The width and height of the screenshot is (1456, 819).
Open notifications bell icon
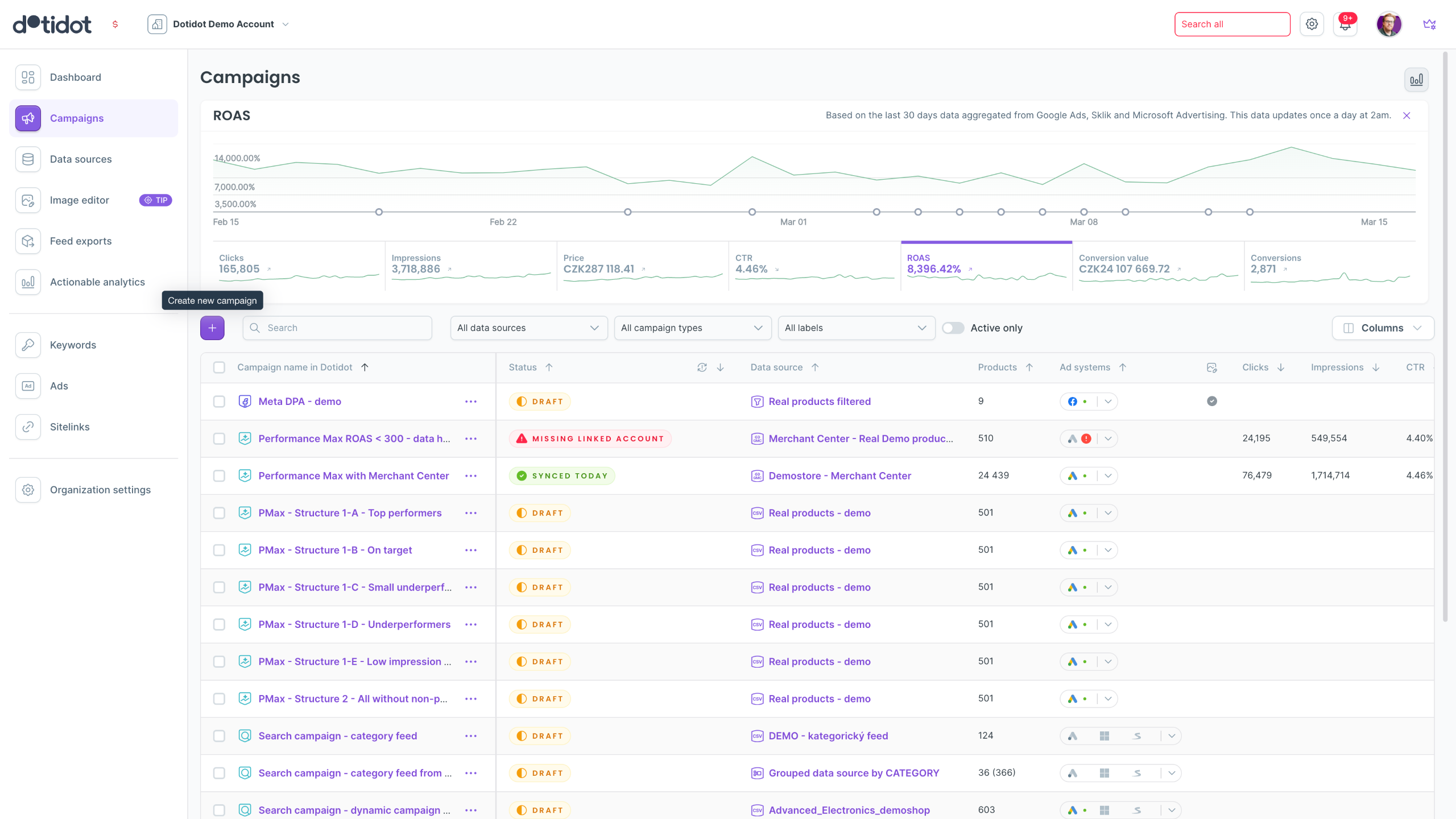(1345, 24)
